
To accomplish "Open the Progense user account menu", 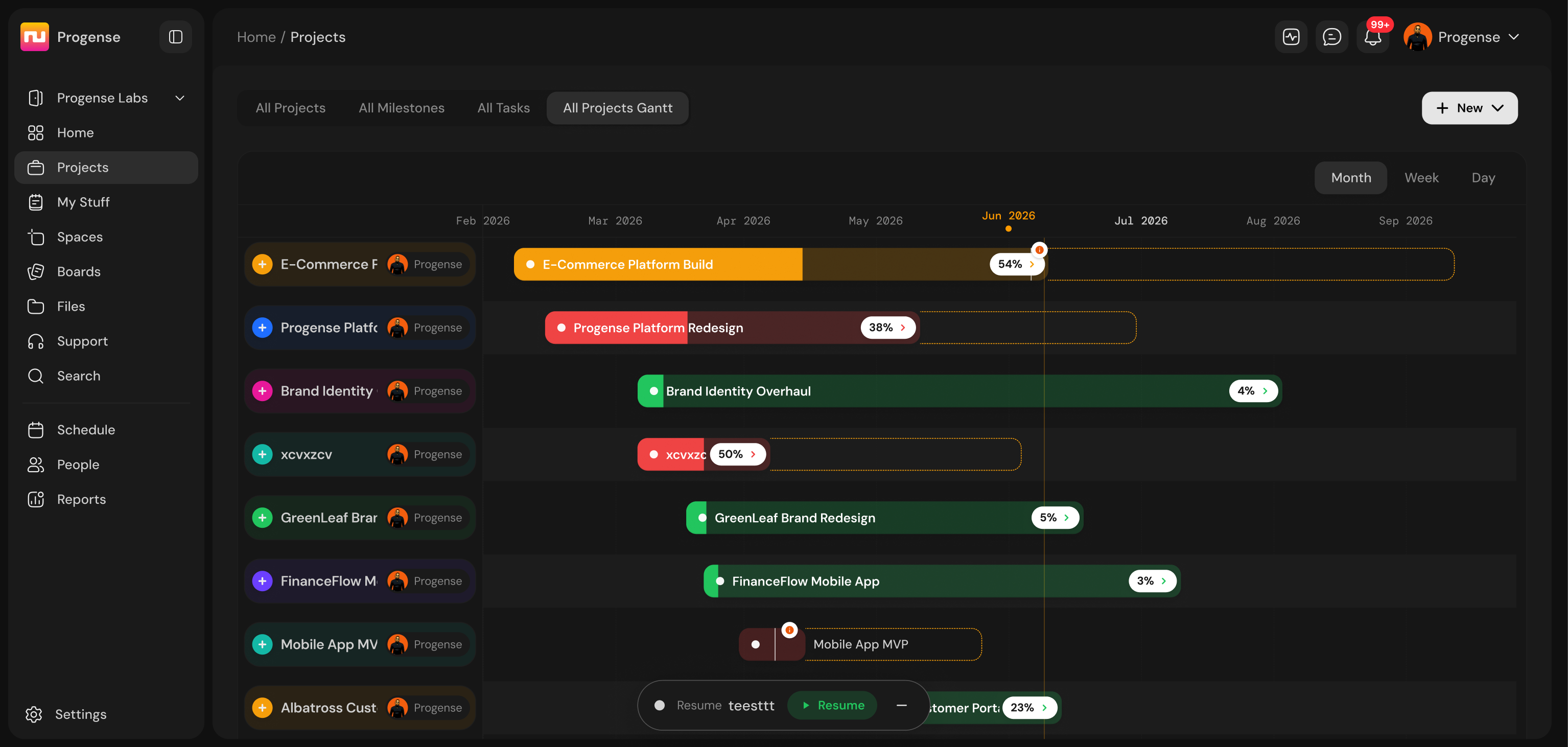I will coord(1461,37).
